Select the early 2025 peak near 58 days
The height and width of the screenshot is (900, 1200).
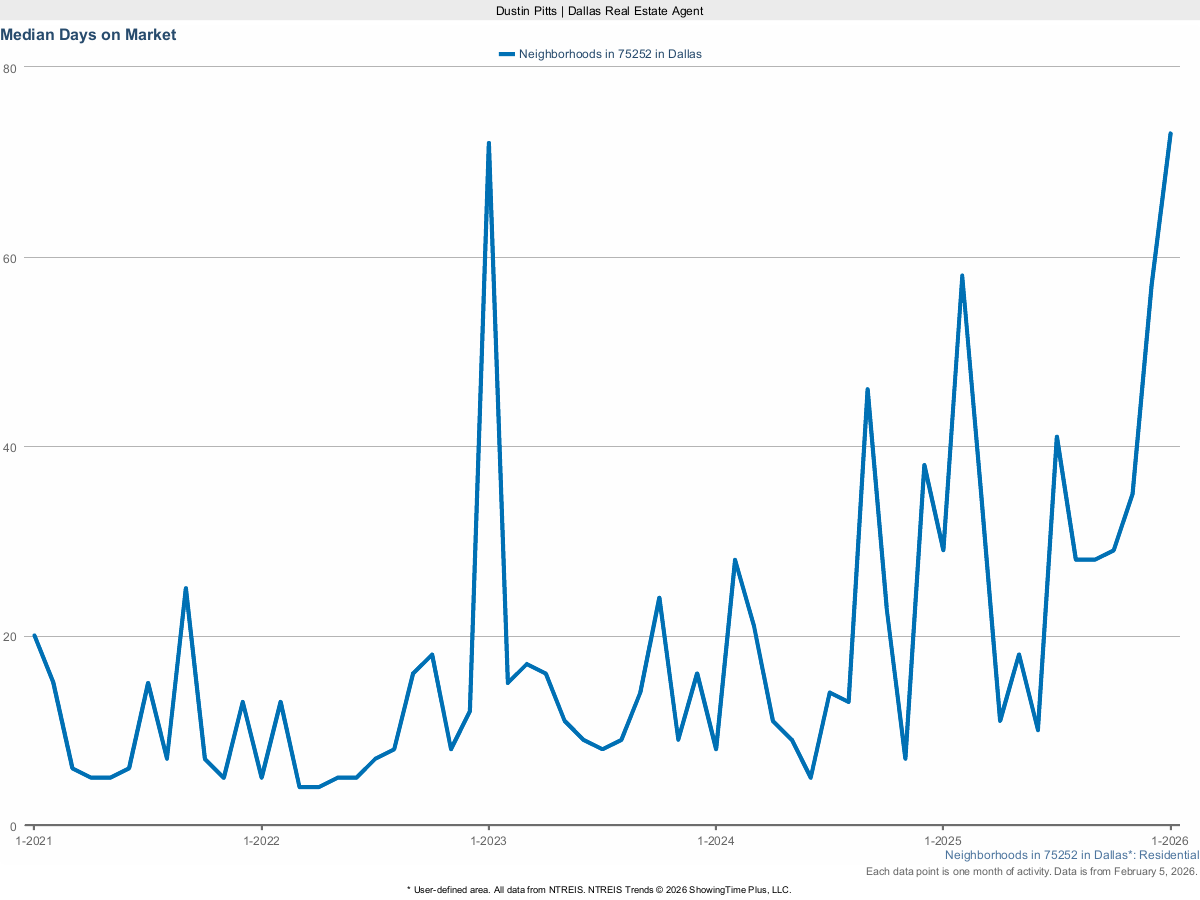pos(962,275)
